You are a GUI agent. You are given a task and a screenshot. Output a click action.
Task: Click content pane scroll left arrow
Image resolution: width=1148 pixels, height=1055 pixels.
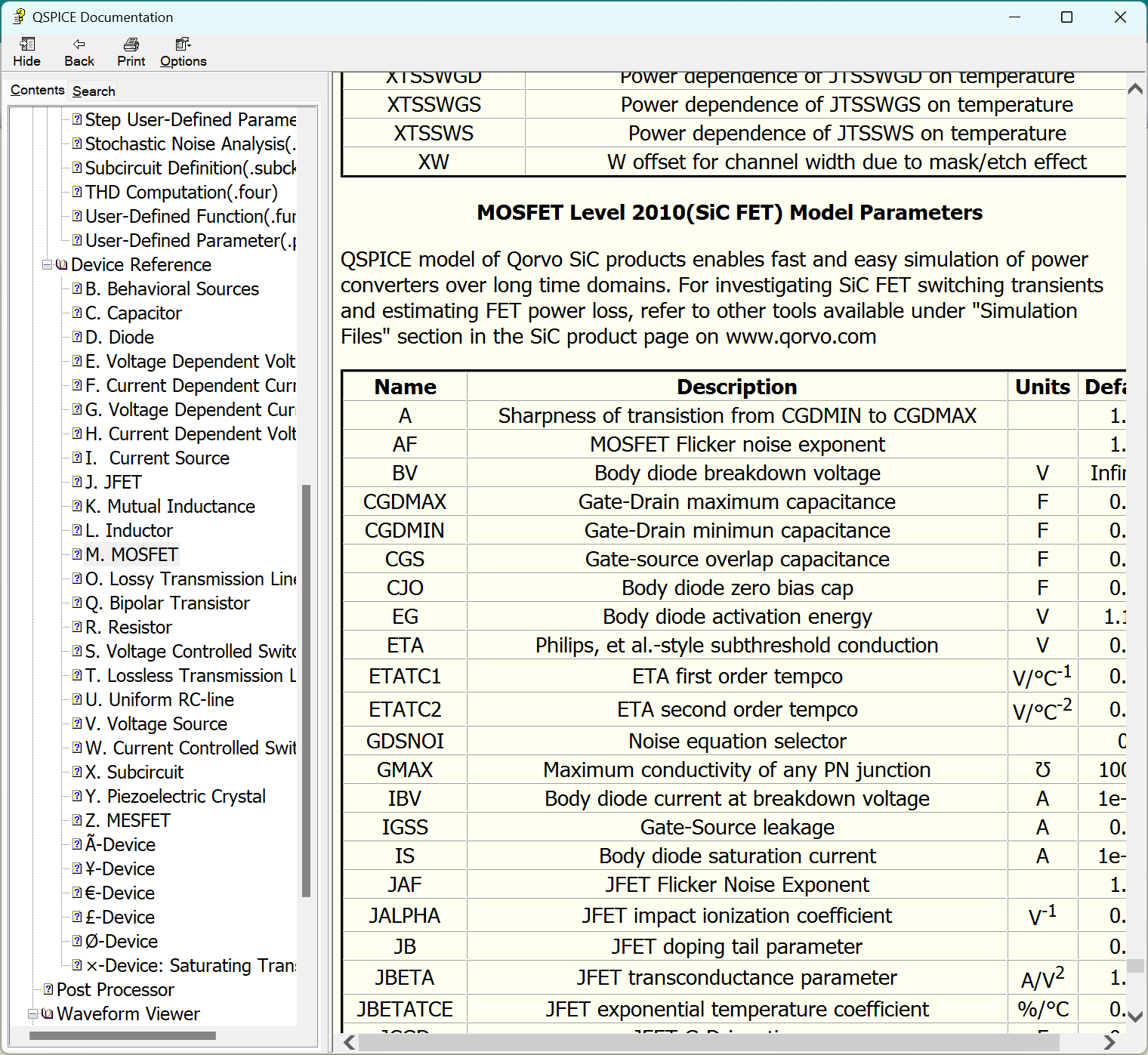pyautogui.click(x=350, y=1043)
